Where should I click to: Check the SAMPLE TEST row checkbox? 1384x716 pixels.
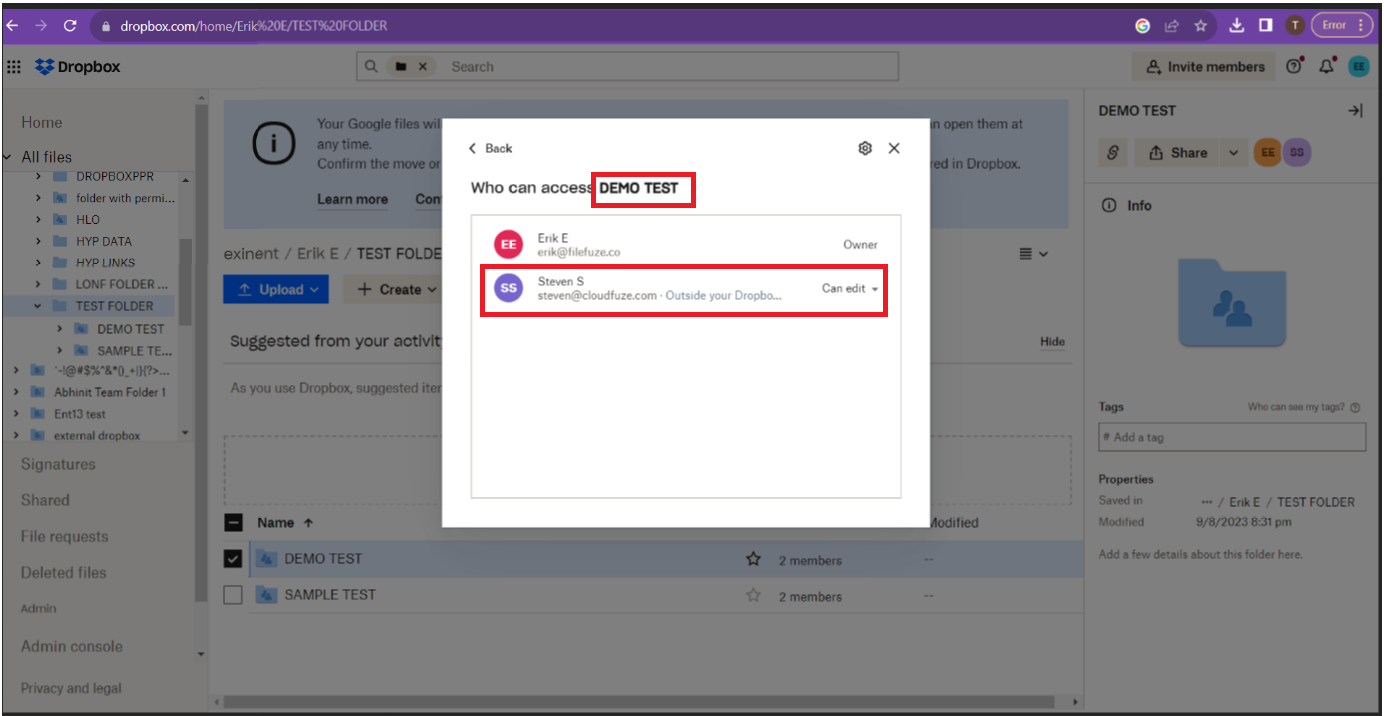pos(233,595)
